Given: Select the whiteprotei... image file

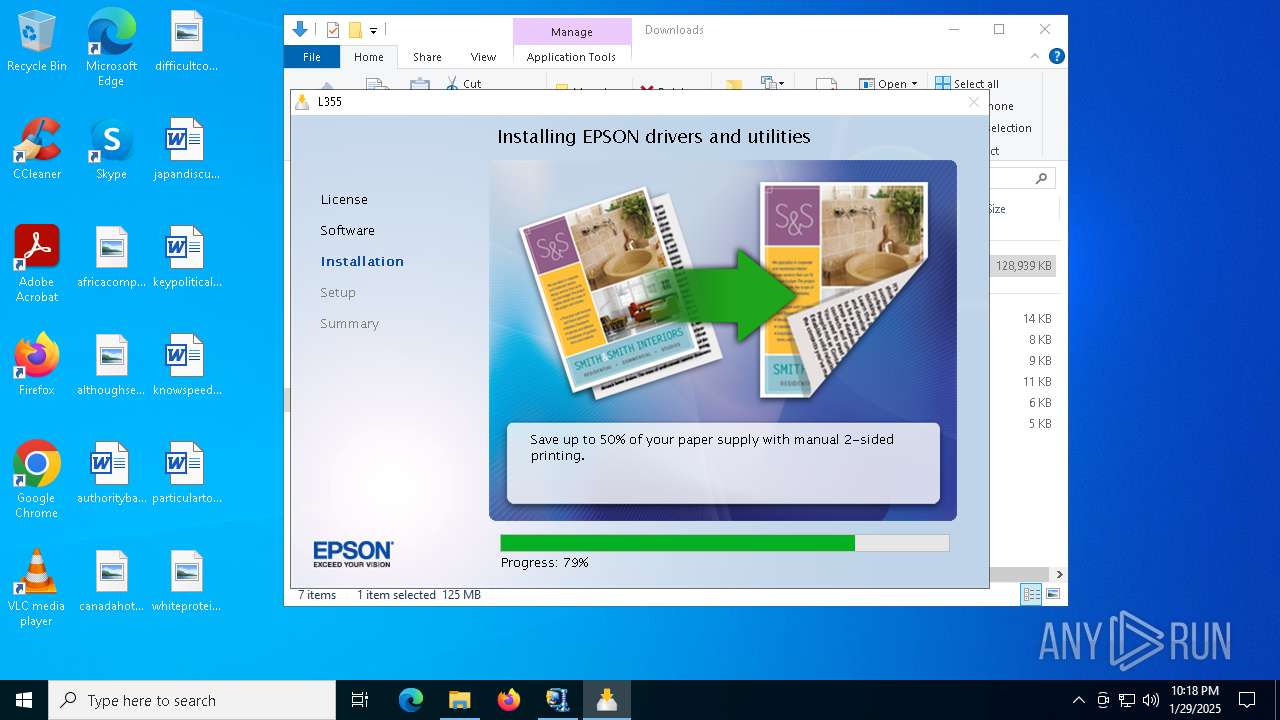Looking at the screenshot, I should 186,581.
